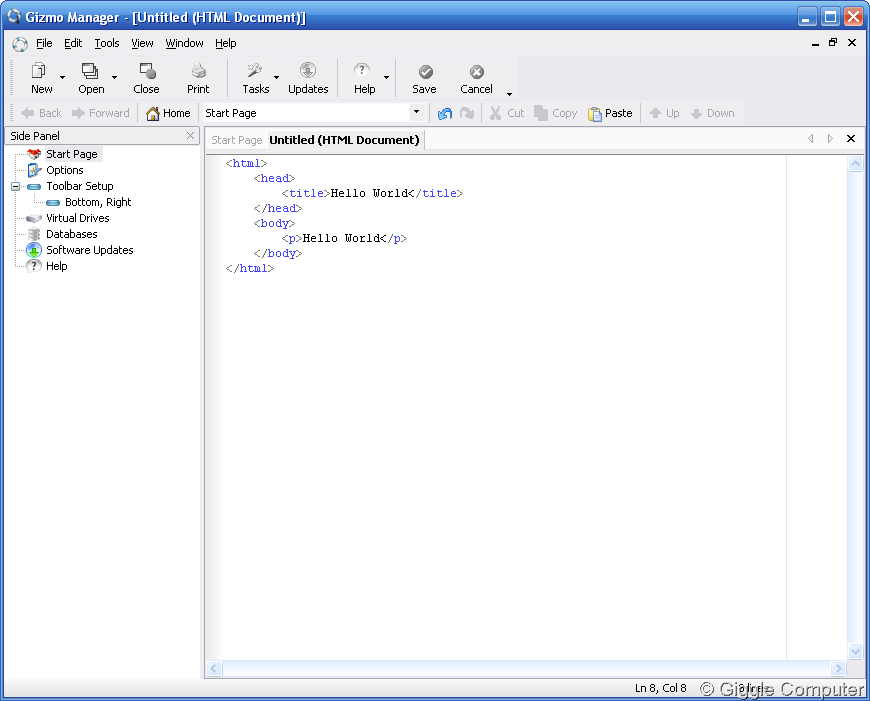
Task: Click the Redo arrow icon
Action: click(467, 114)
